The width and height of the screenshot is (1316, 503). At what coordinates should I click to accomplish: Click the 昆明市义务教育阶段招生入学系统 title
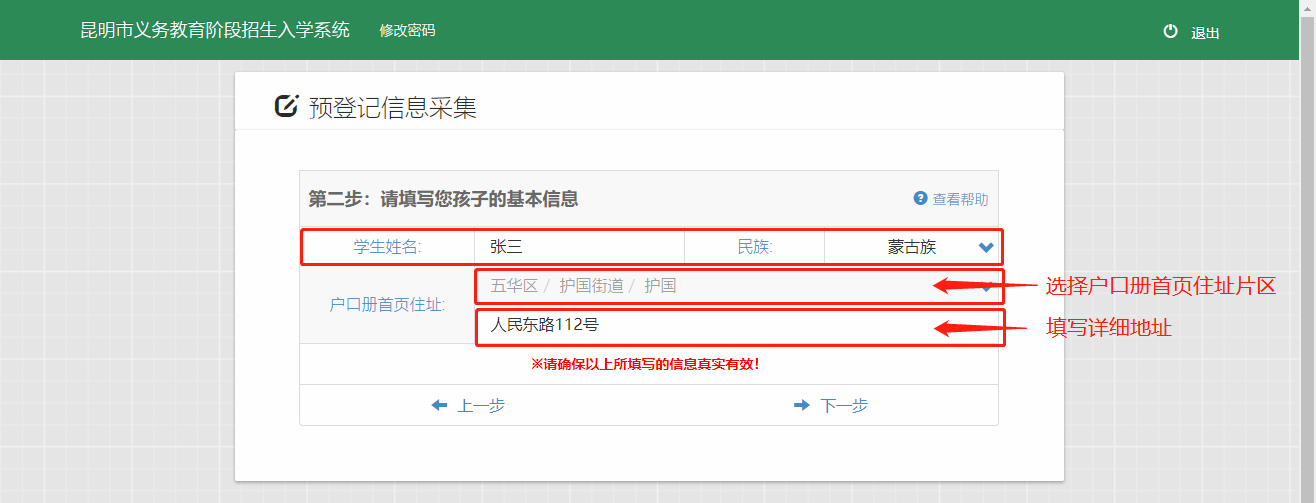click(x=215, y=30)
